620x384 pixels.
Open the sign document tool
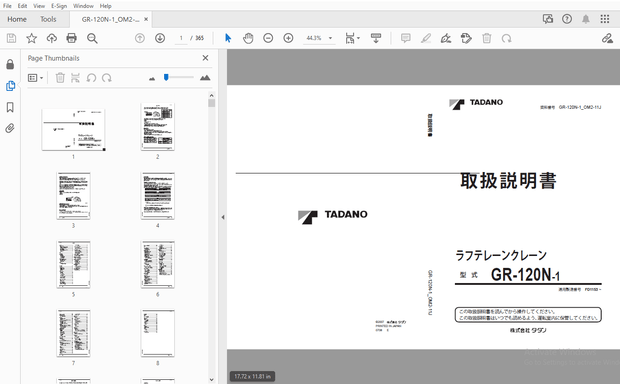click(x=446, y=38)
